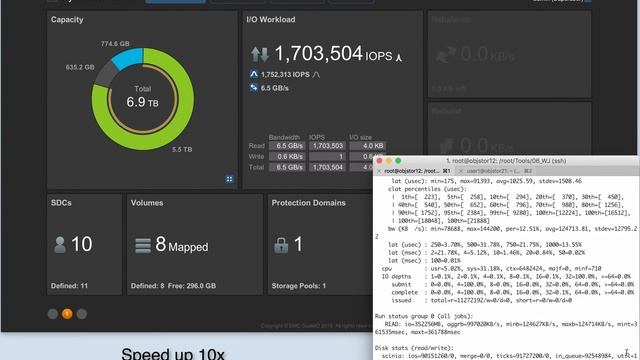Click the Defined: 8 Free: 296.0 GB text

click(x=173, y=286)
